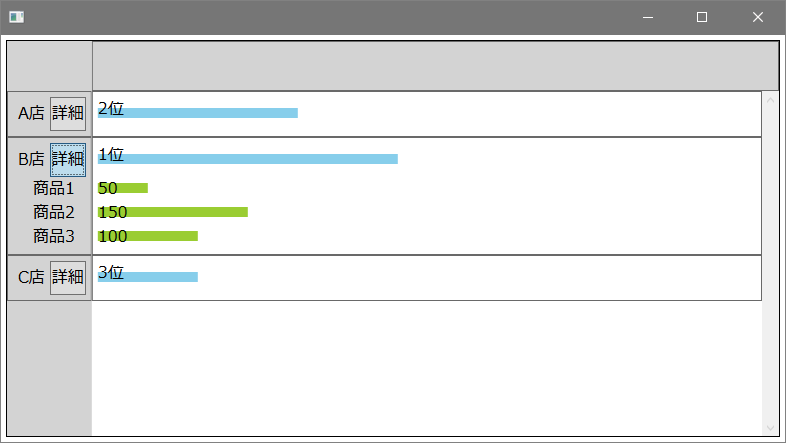The width and height of the screenshot is (786, 443).
Task: Click the blue bar for 2位
Action: point(198,113)
